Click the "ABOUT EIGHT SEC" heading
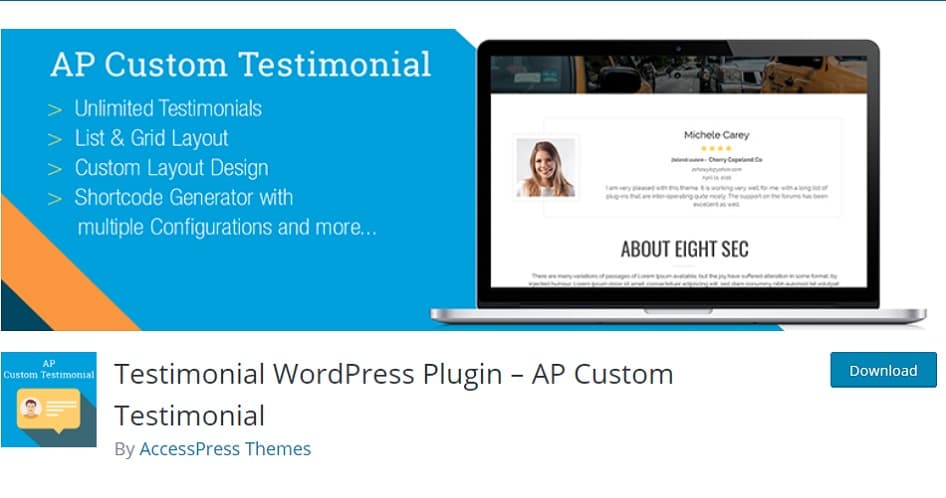946x498 pixels. coord(685,249)
